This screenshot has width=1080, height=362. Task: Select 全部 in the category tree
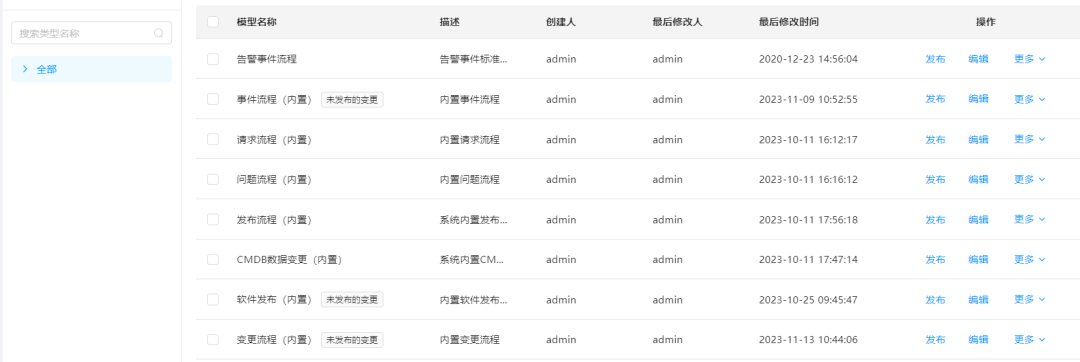(92, 69)
